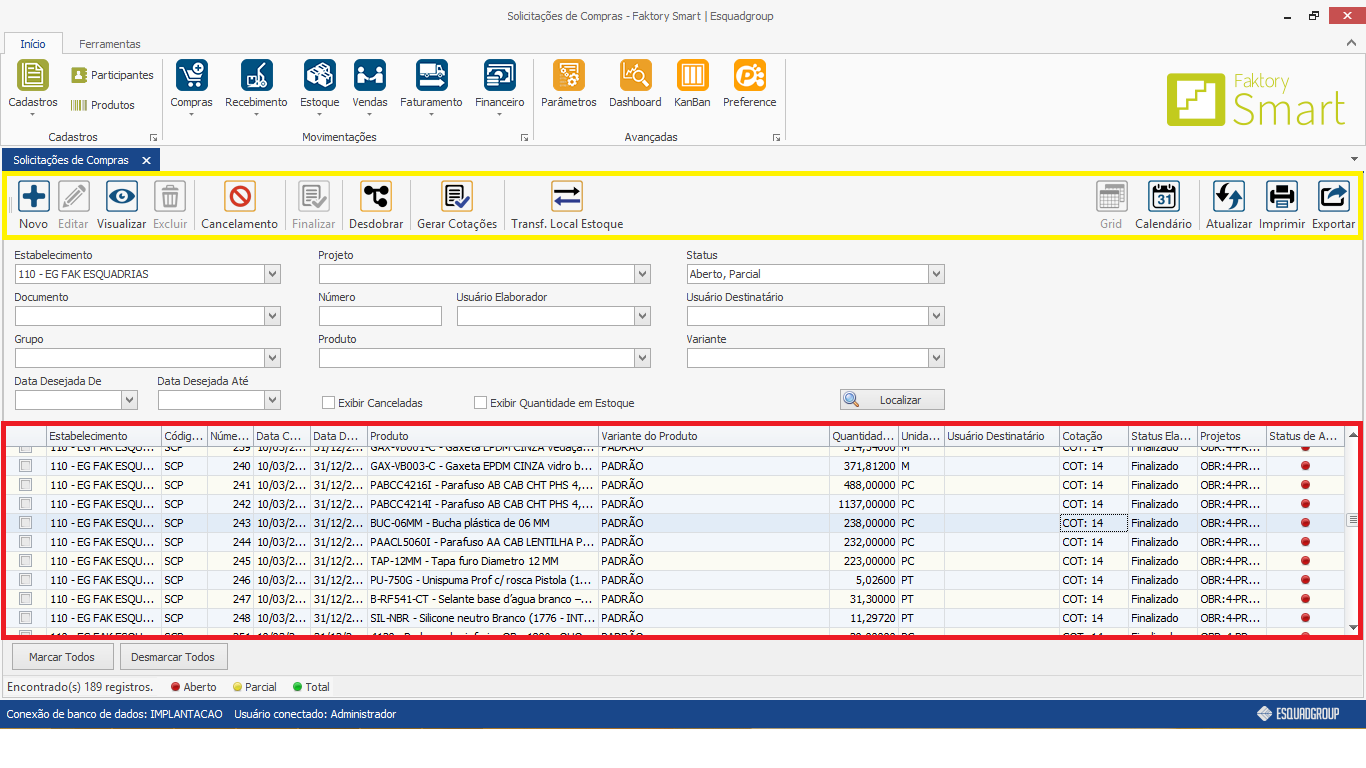
Task: Check the row checkbox for number 243
Action: (x=26, y=523)
